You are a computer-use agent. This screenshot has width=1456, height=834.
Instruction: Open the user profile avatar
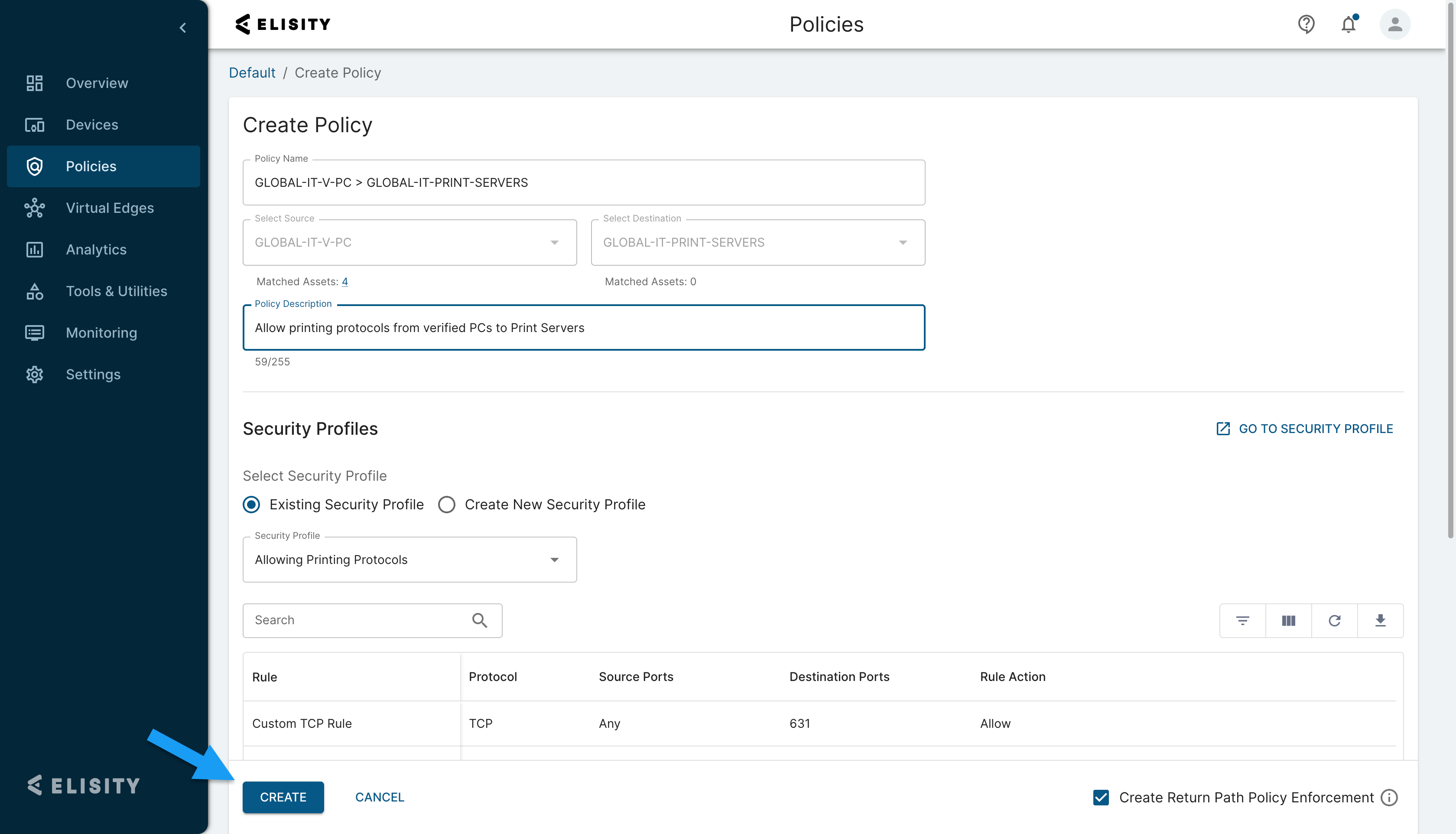1395,24
